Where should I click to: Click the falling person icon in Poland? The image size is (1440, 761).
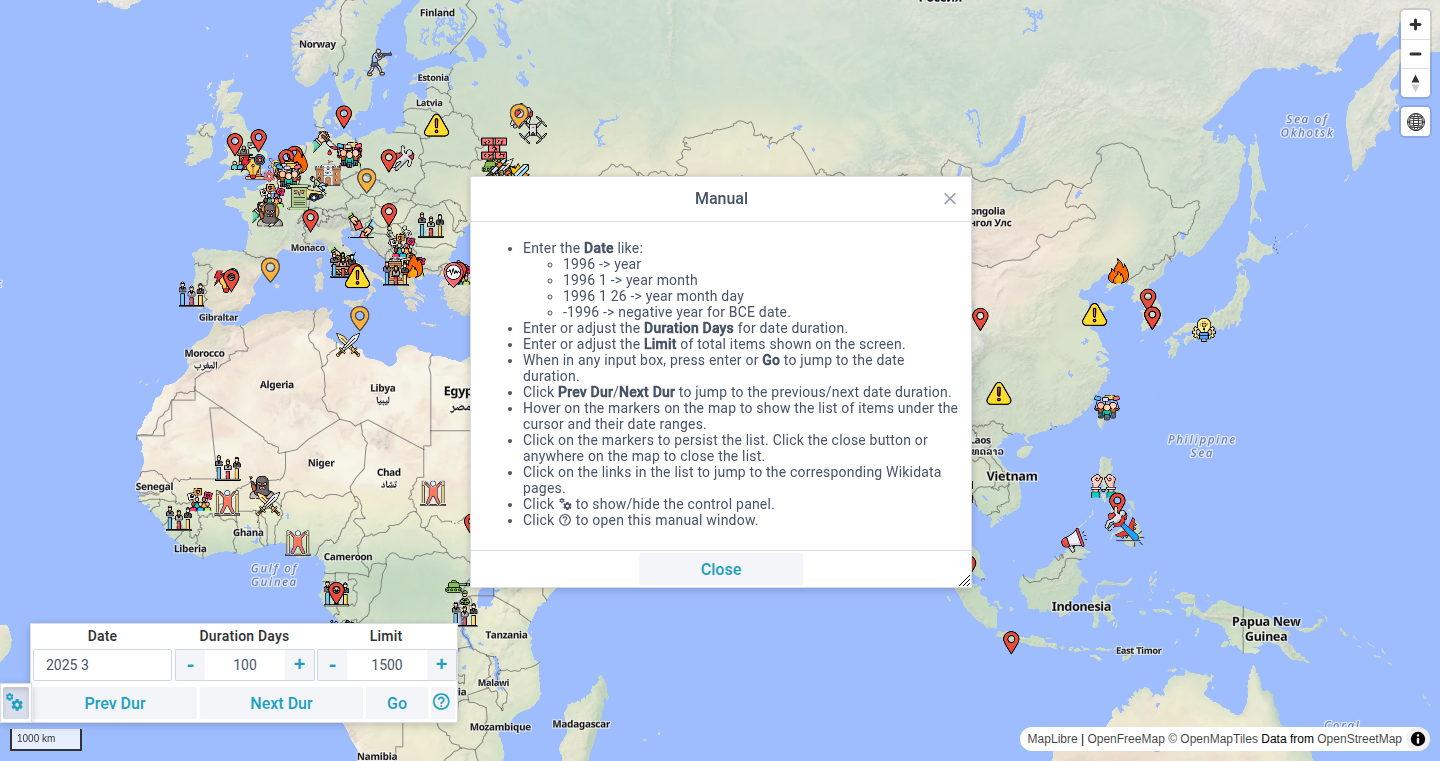[x=404, y=158]
